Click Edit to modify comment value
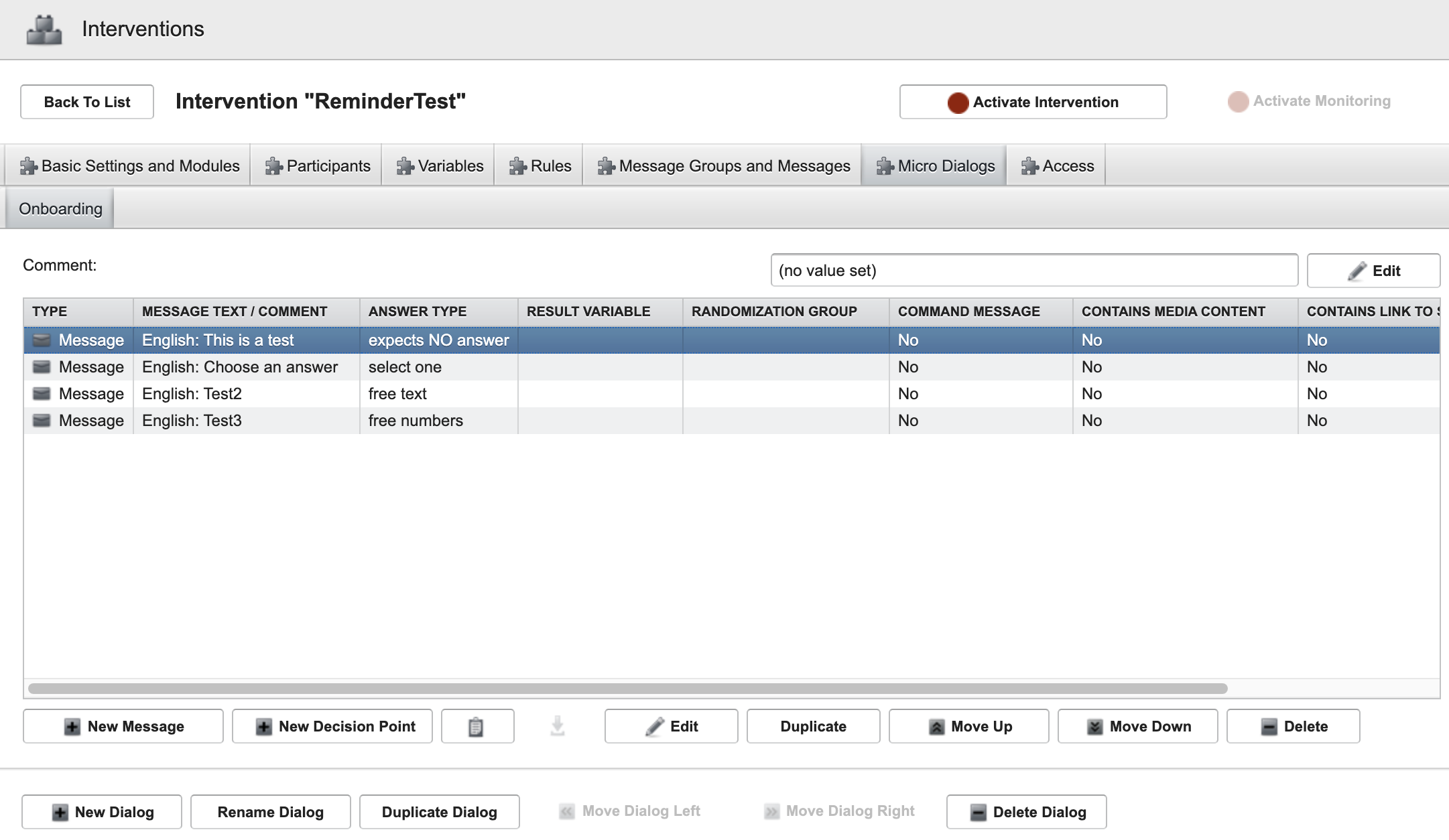Viewport: 1449px width, 840px height. coord(1374,270)
